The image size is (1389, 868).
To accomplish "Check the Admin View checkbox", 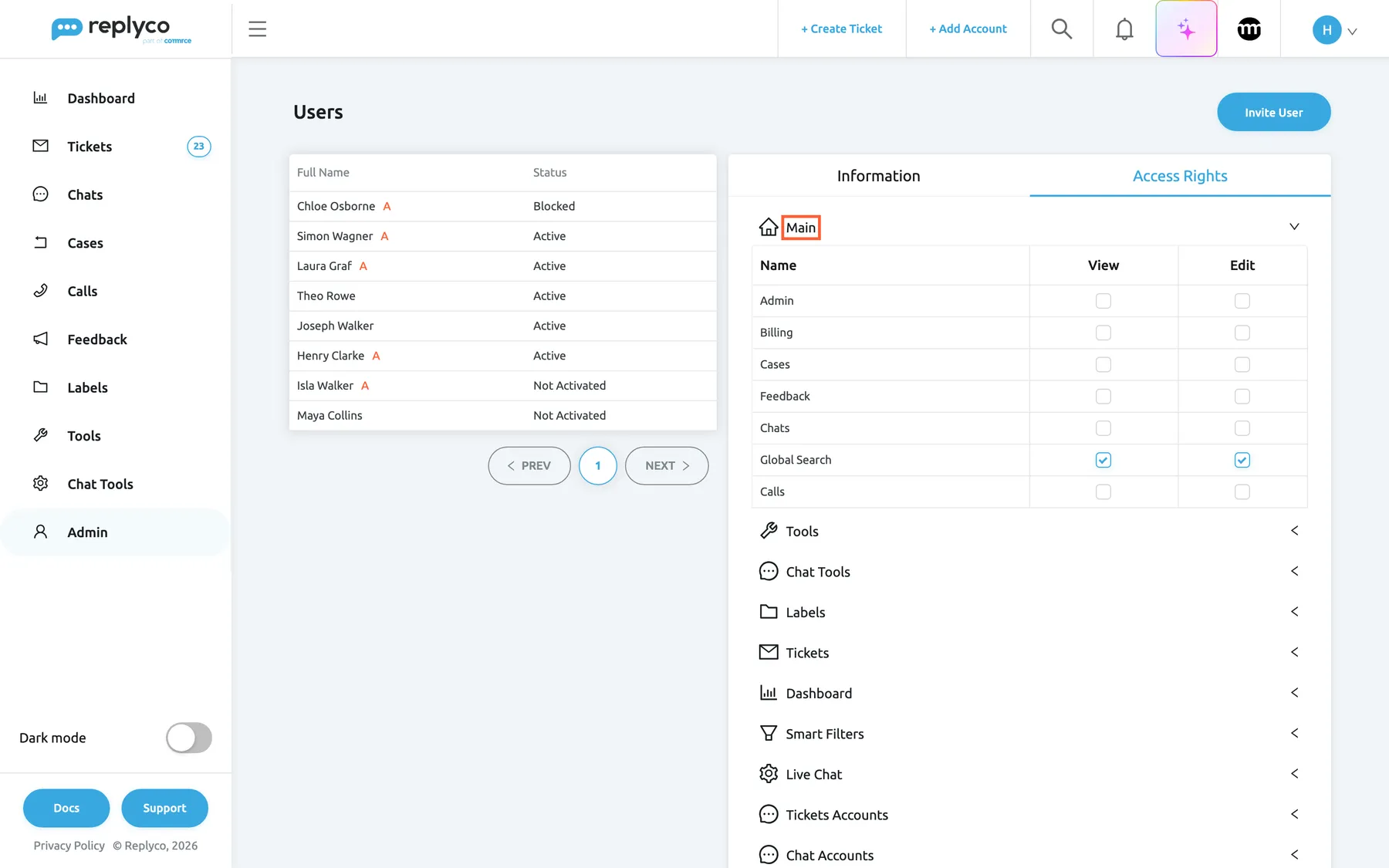I will click(1103, 301).
